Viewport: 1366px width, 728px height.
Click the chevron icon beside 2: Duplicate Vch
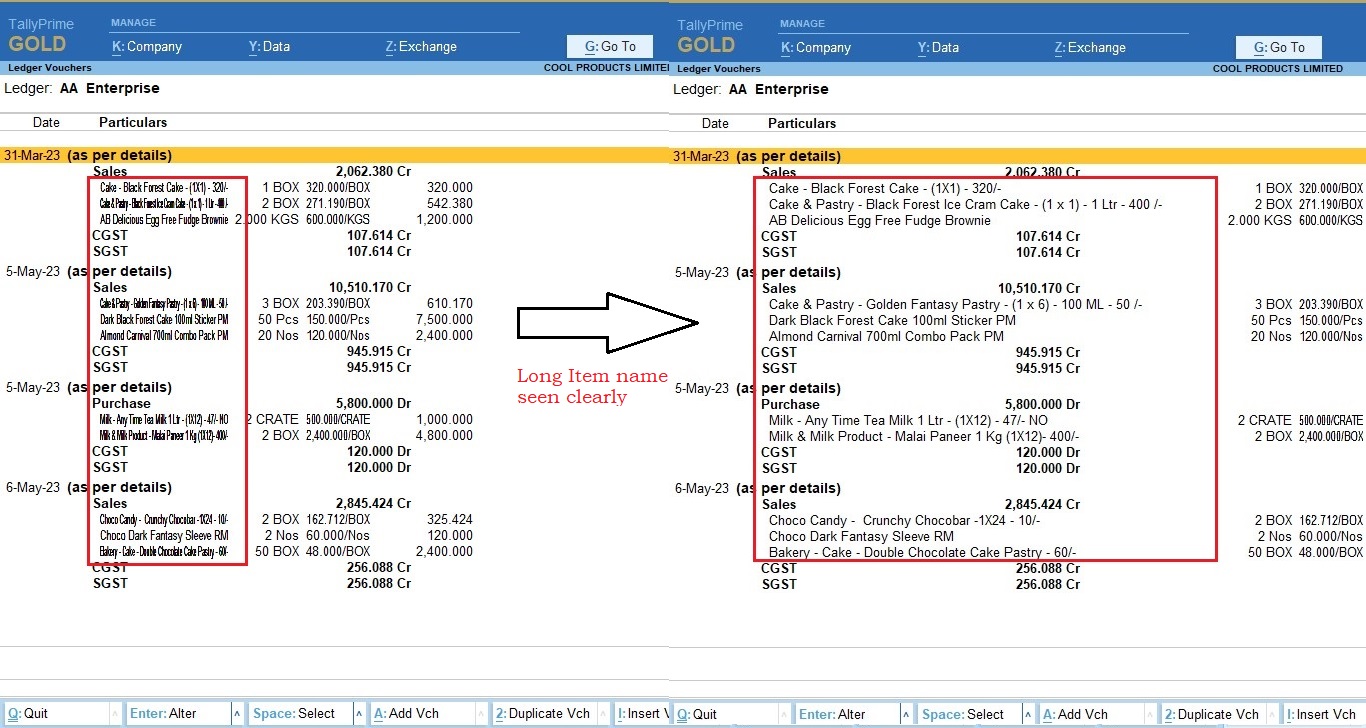[x=603, y=713]
